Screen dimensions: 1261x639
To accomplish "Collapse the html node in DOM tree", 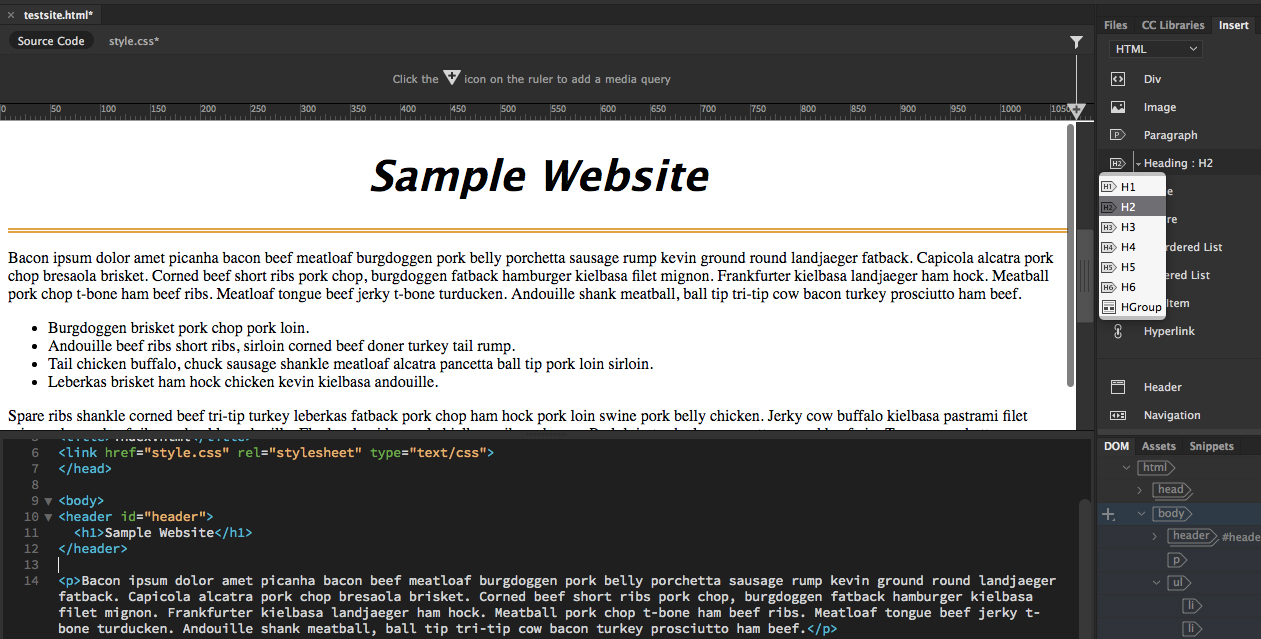I will coord(1127,467).
